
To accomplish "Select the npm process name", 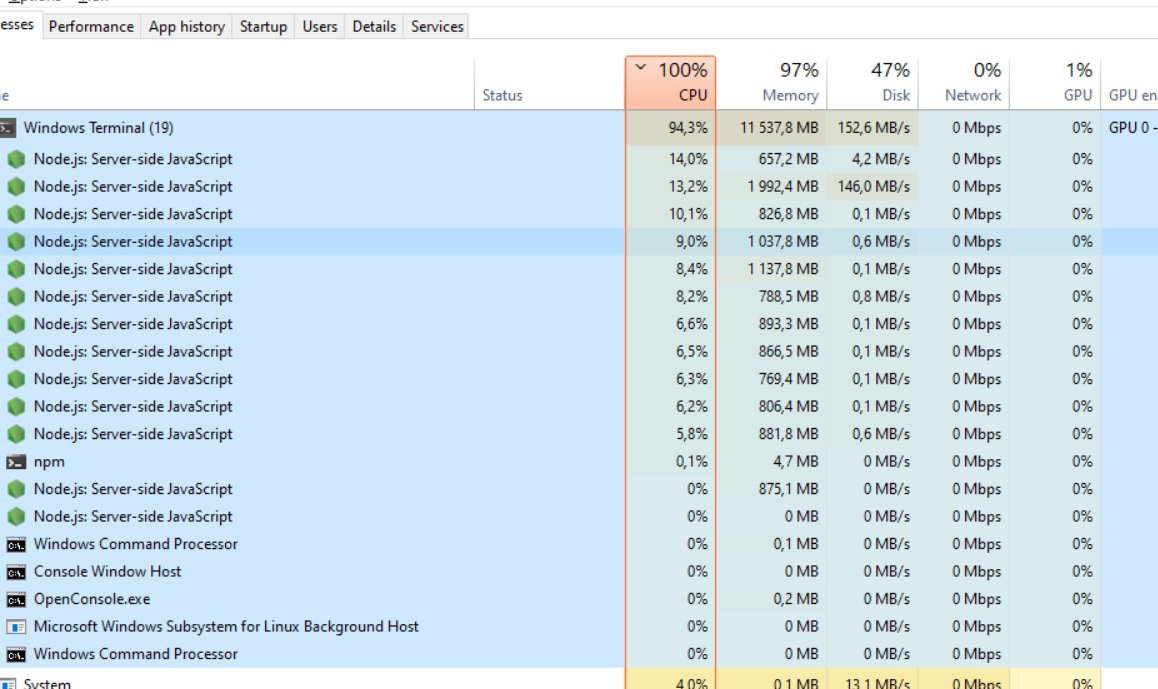I will (x=49, y=462).
